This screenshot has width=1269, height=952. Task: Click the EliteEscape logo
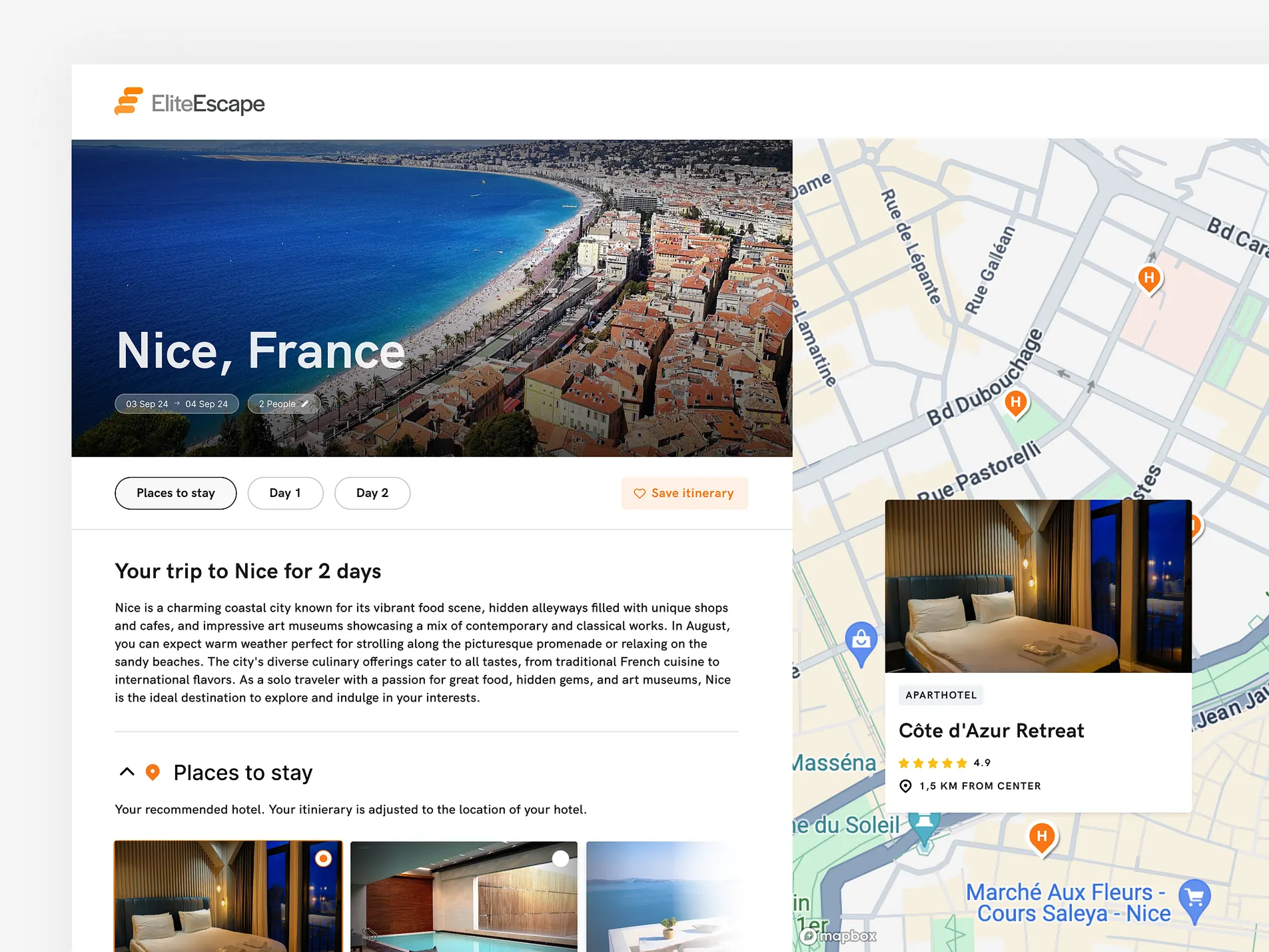[189, 102]
